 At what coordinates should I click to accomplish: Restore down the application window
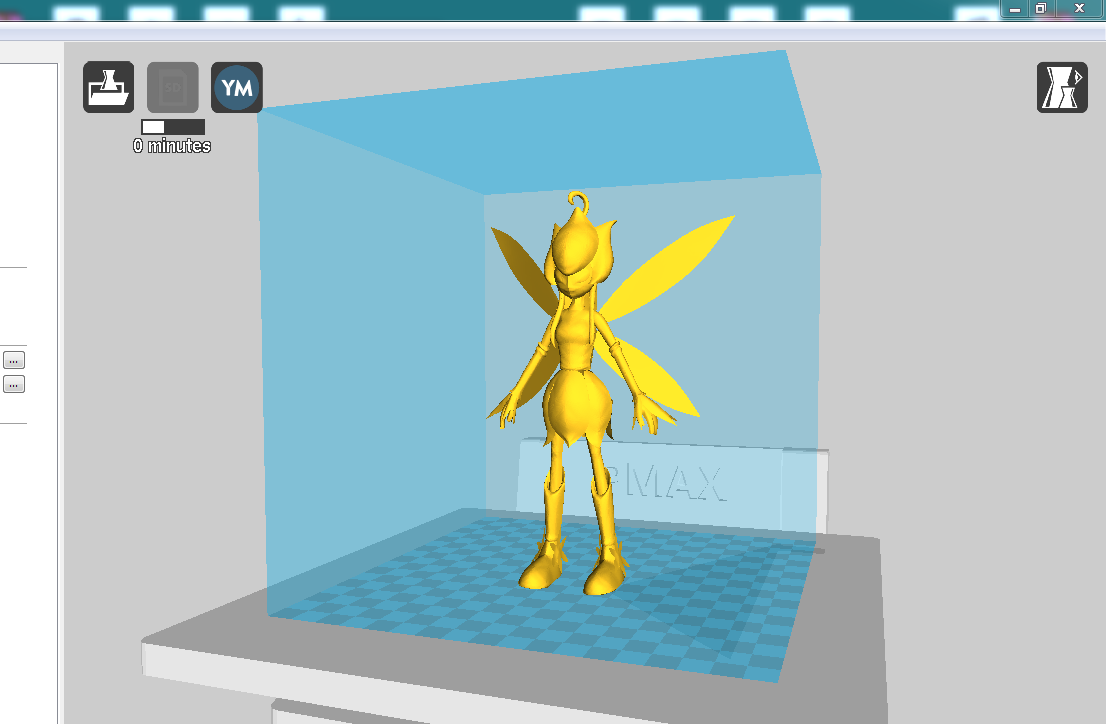(x=1042, y=8)
